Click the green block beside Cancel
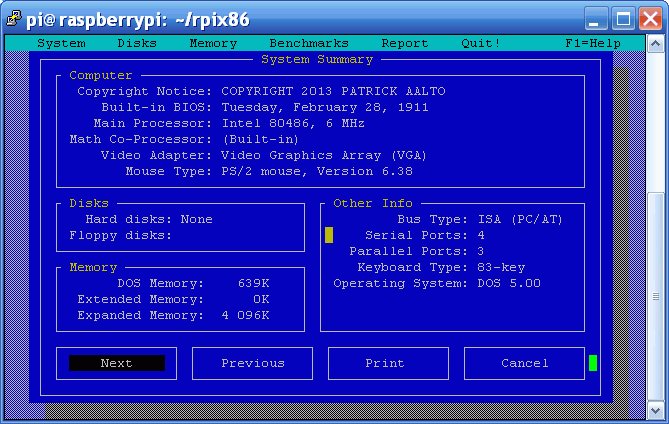This screenshot has width=669, height=424. (593, 363)
